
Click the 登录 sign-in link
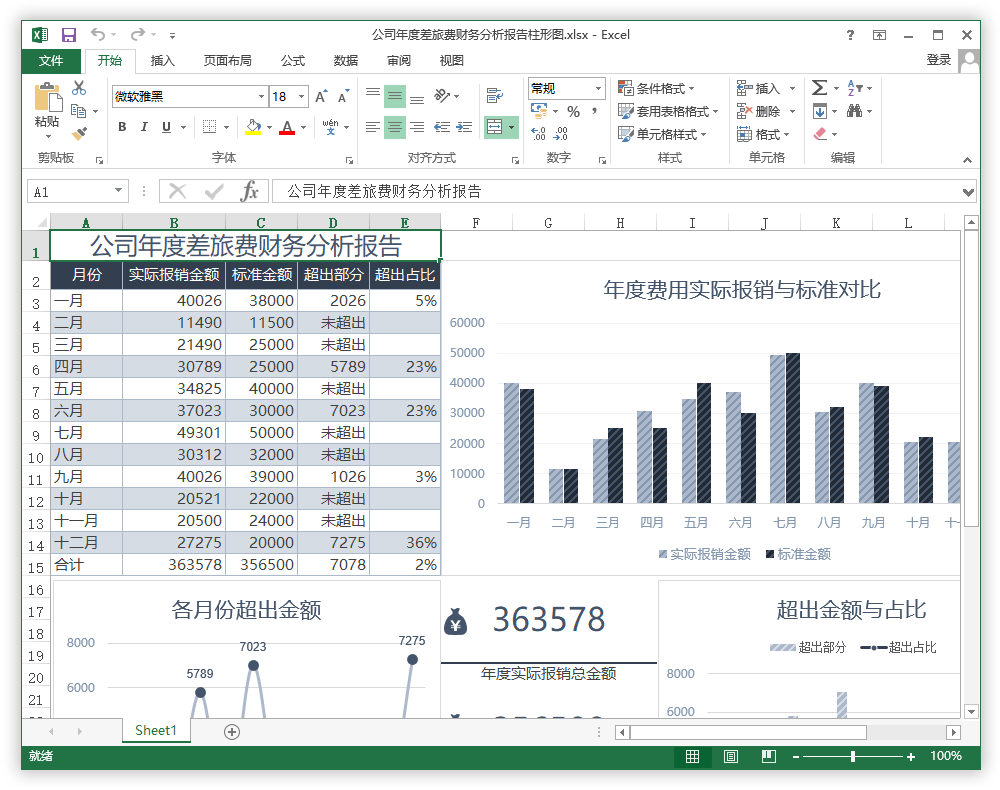938,60
